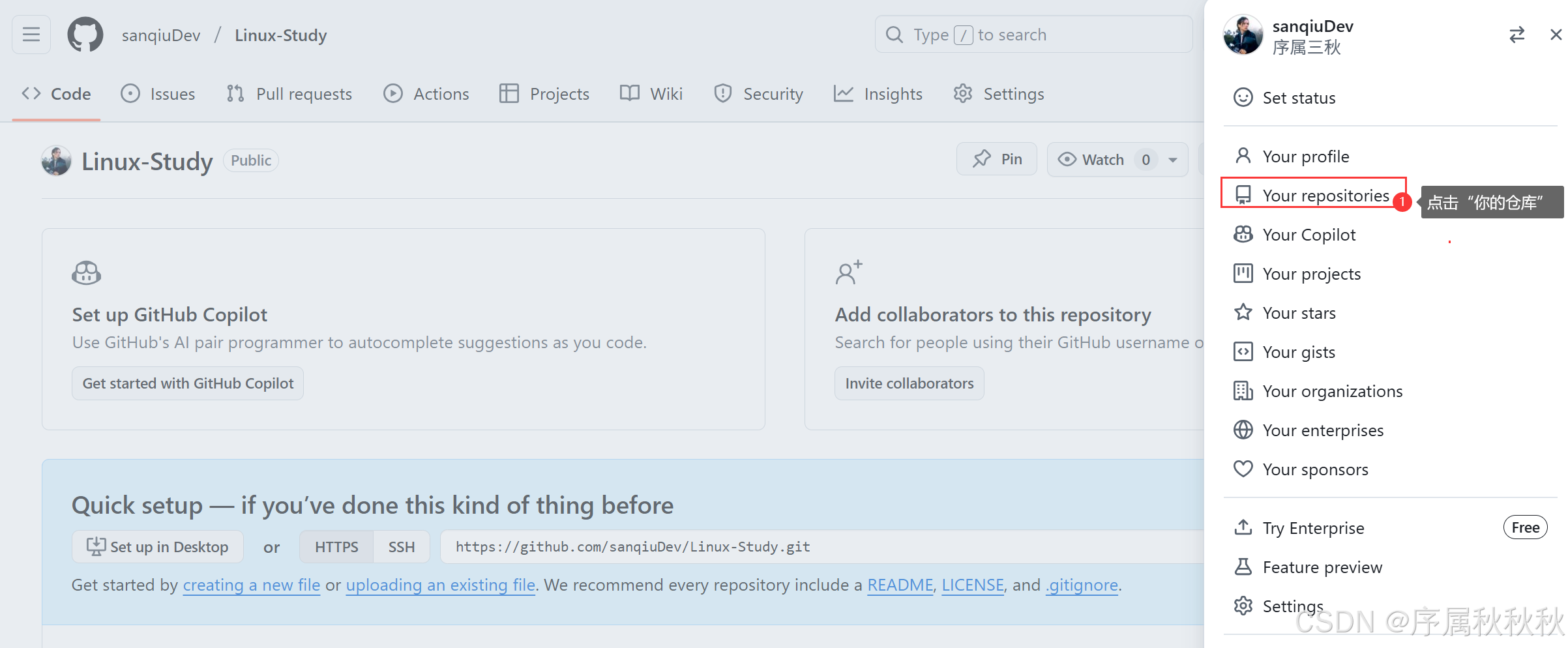Screen dimensions: 1568x648
Task: Open the LICENSE link
Action: [973, 585]
